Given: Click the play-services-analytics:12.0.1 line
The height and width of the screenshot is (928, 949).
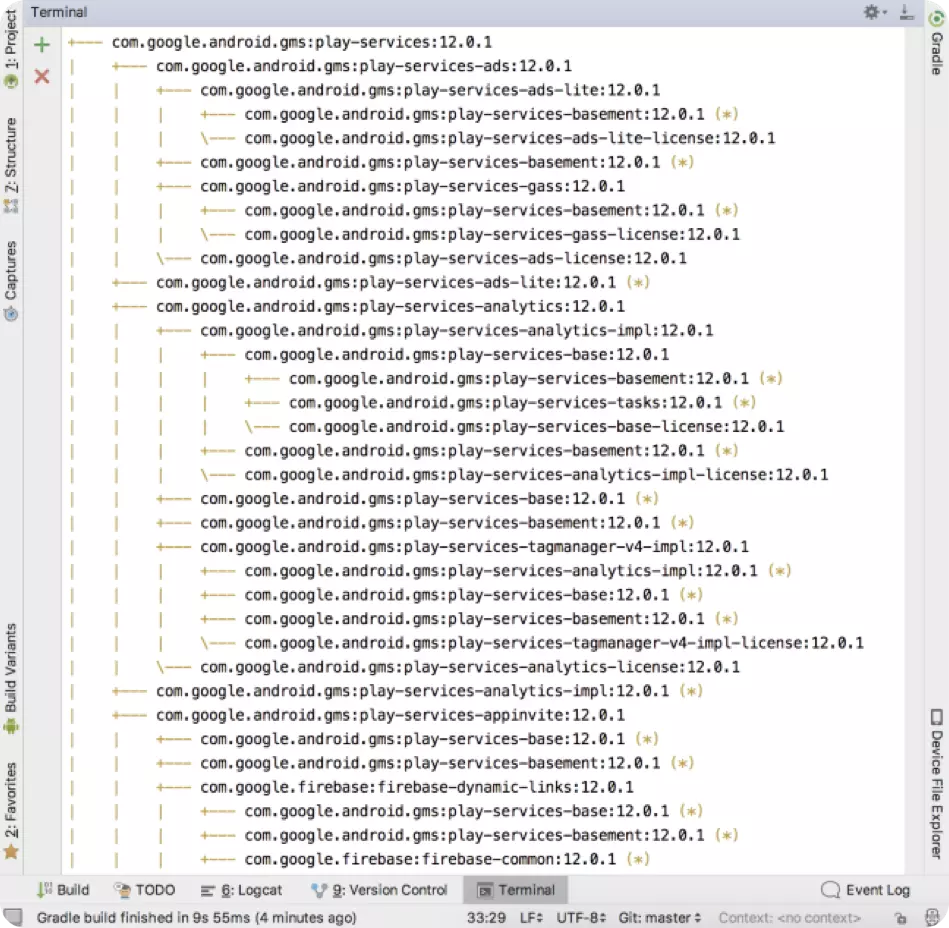Looking at the screenshot, I should click(390, 307).
